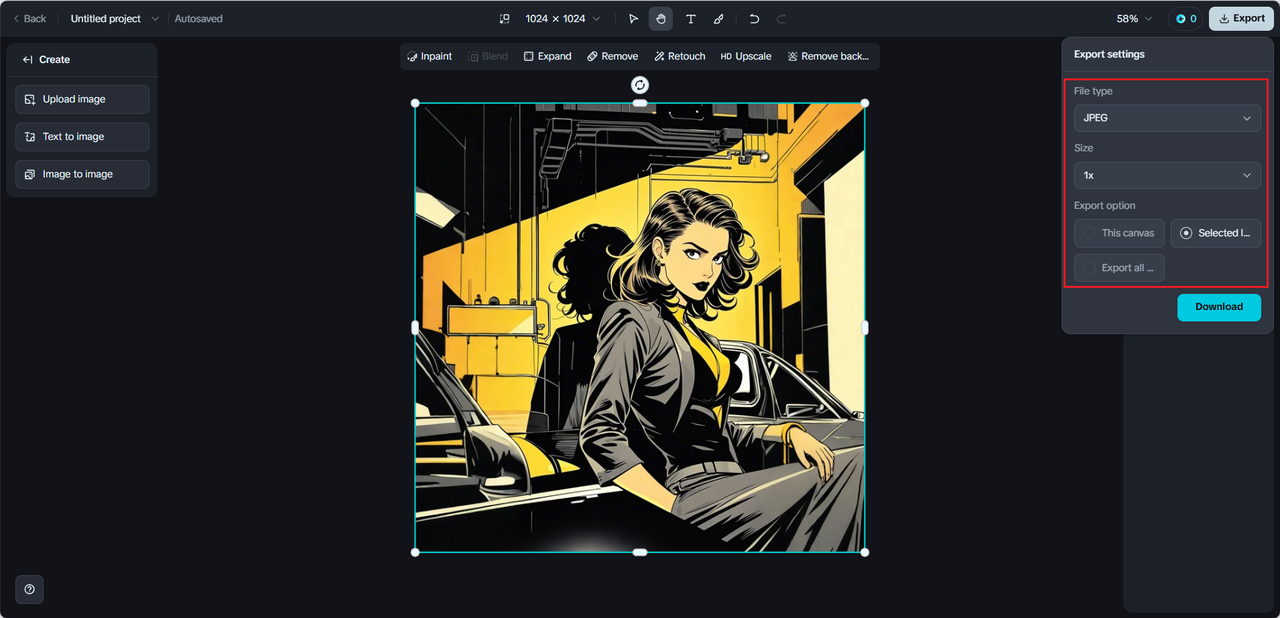Open the Size 1x dropdown
Image resolution: width=1280 pixels, height=618 pixels.
[1167, 175]
